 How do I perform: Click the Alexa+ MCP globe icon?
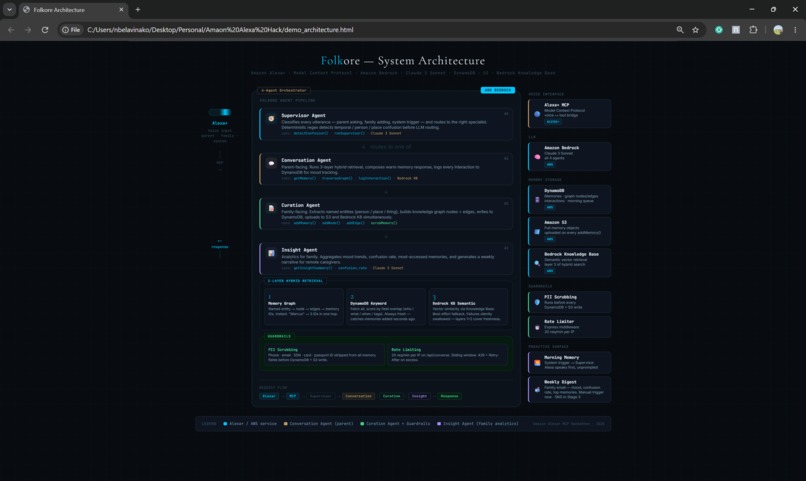pyautogui.click(x=537, y=114)
